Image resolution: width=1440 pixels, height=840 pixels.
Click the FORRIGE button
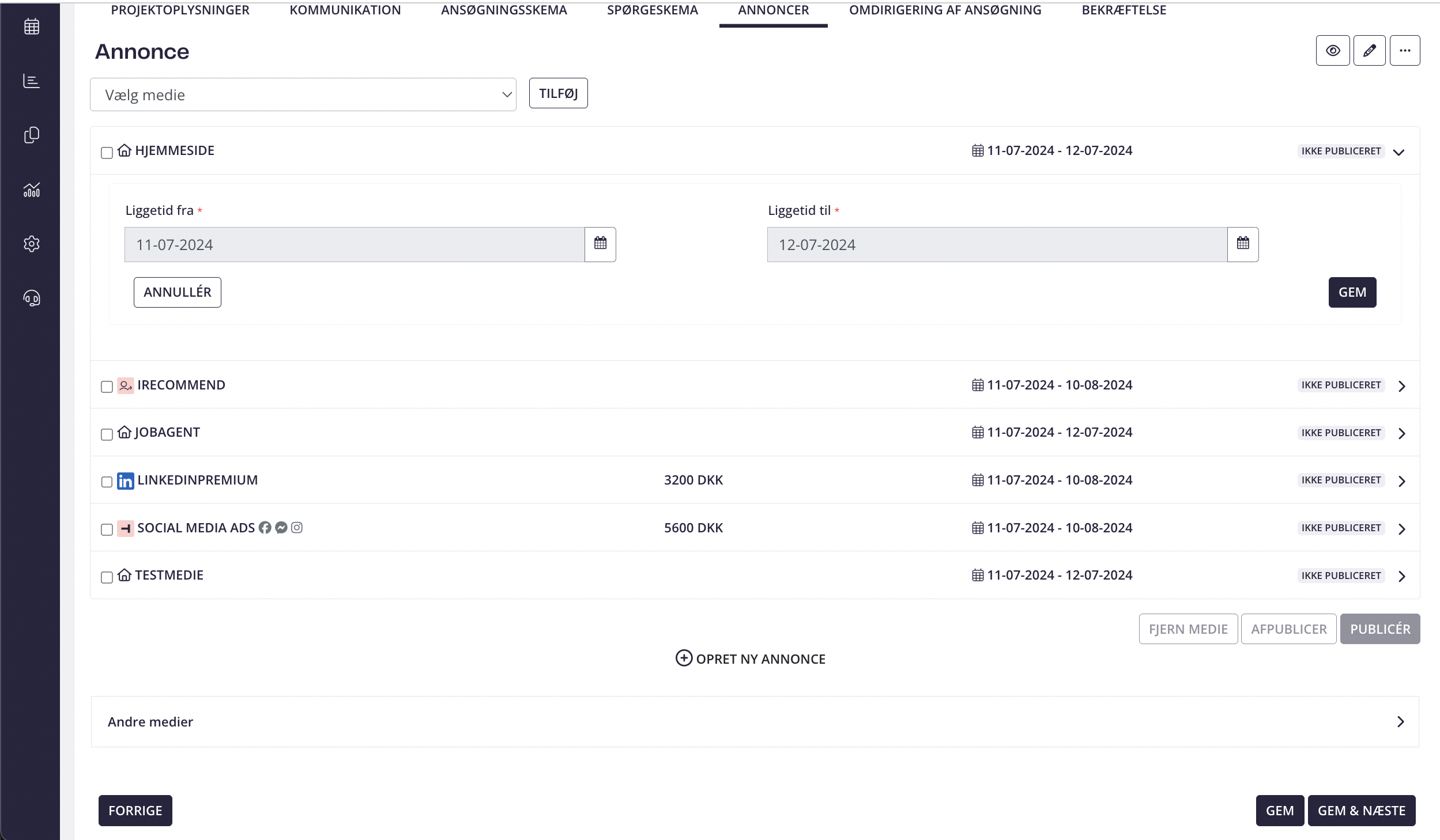click(x=135, y=811)
